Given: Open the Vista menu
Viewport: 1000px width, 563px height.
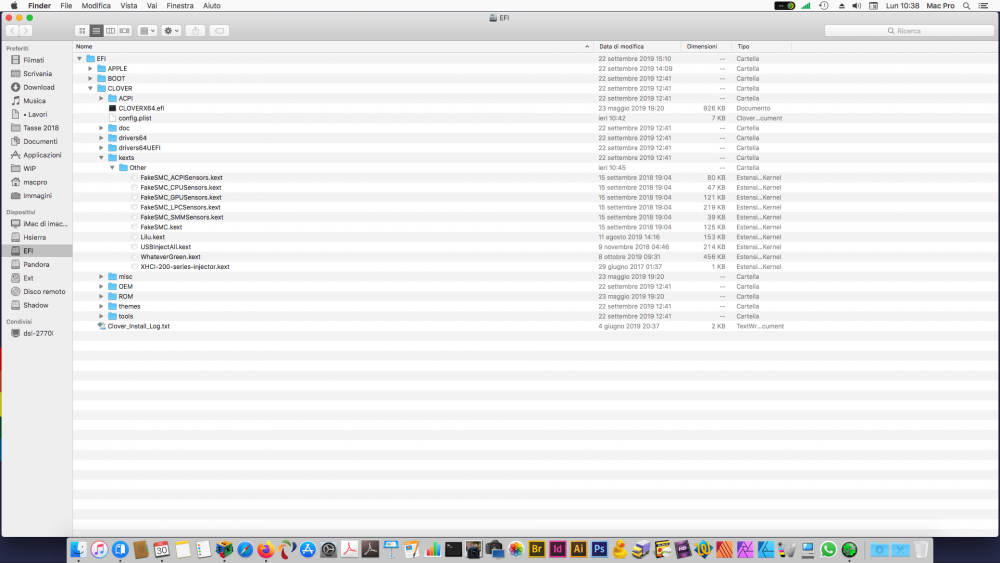Looking at the screenshot, I should pos(129,6).
